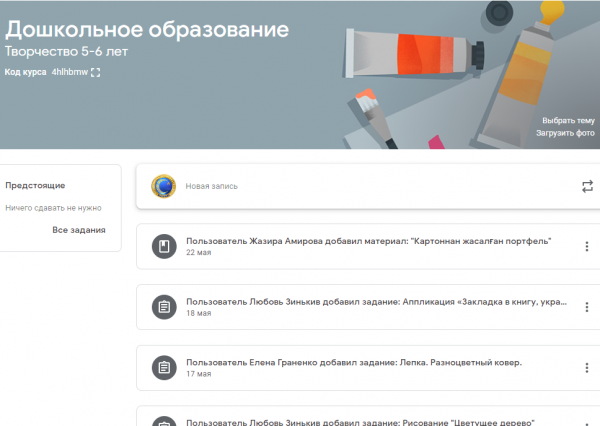Image resolution: width=600 pixels, height=426 pixels.
Task: Open the three-dot menu for the Аппликация post
Action: pyautogui.click(x=586, y=307)
